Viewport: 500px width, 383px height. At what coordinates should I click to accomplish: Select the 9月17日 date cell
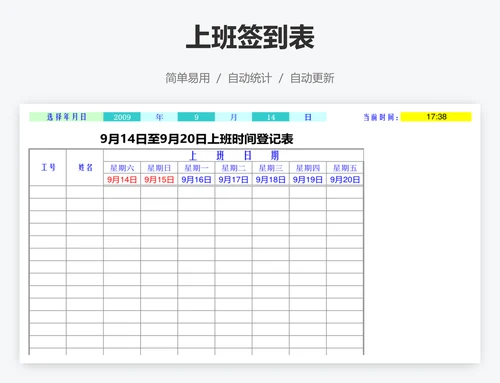pyautogui.click(x=233, y=180)
